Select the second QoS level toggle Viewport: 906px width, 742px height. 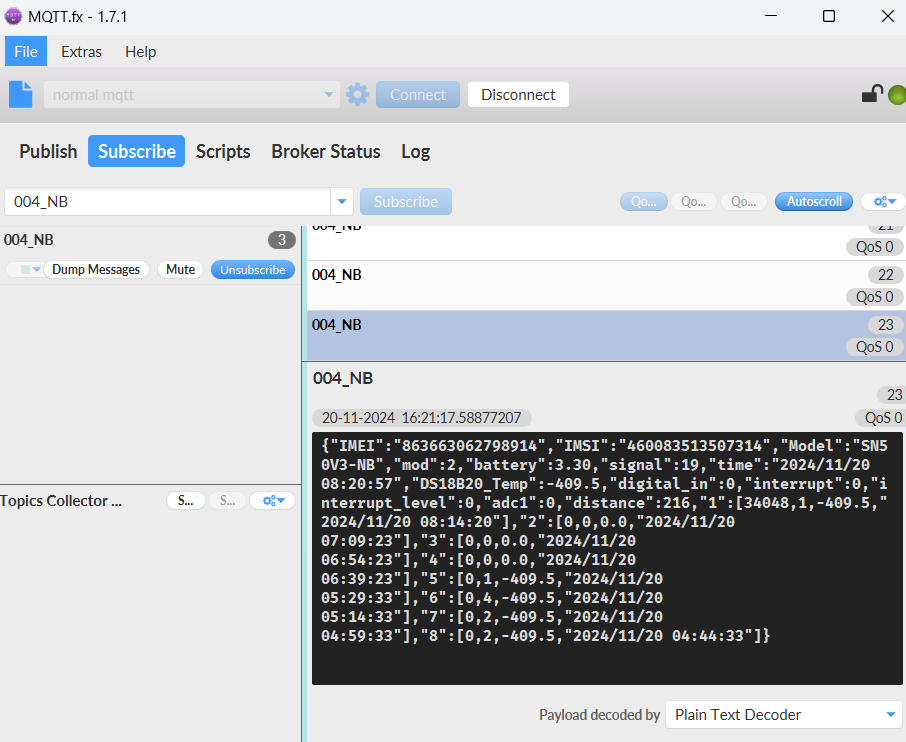tap(693, 202)
